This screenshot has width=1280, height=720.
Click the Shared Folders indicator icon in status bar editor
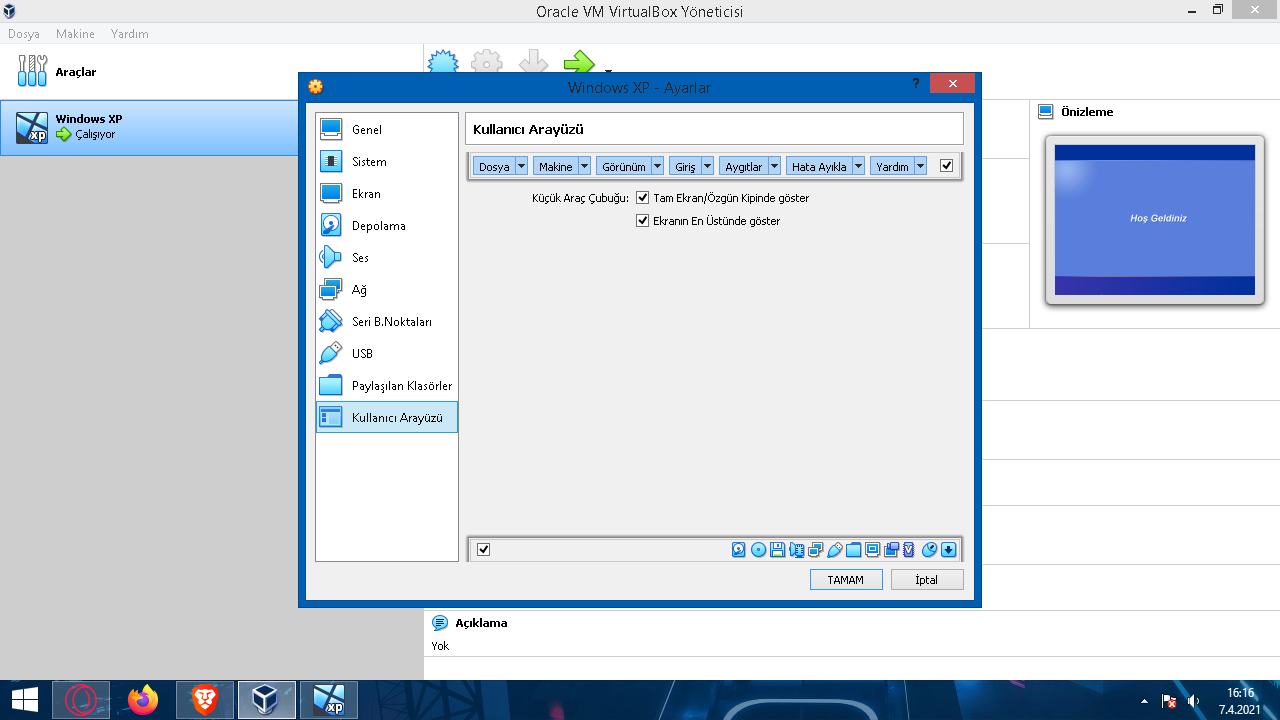click(853, 549)
